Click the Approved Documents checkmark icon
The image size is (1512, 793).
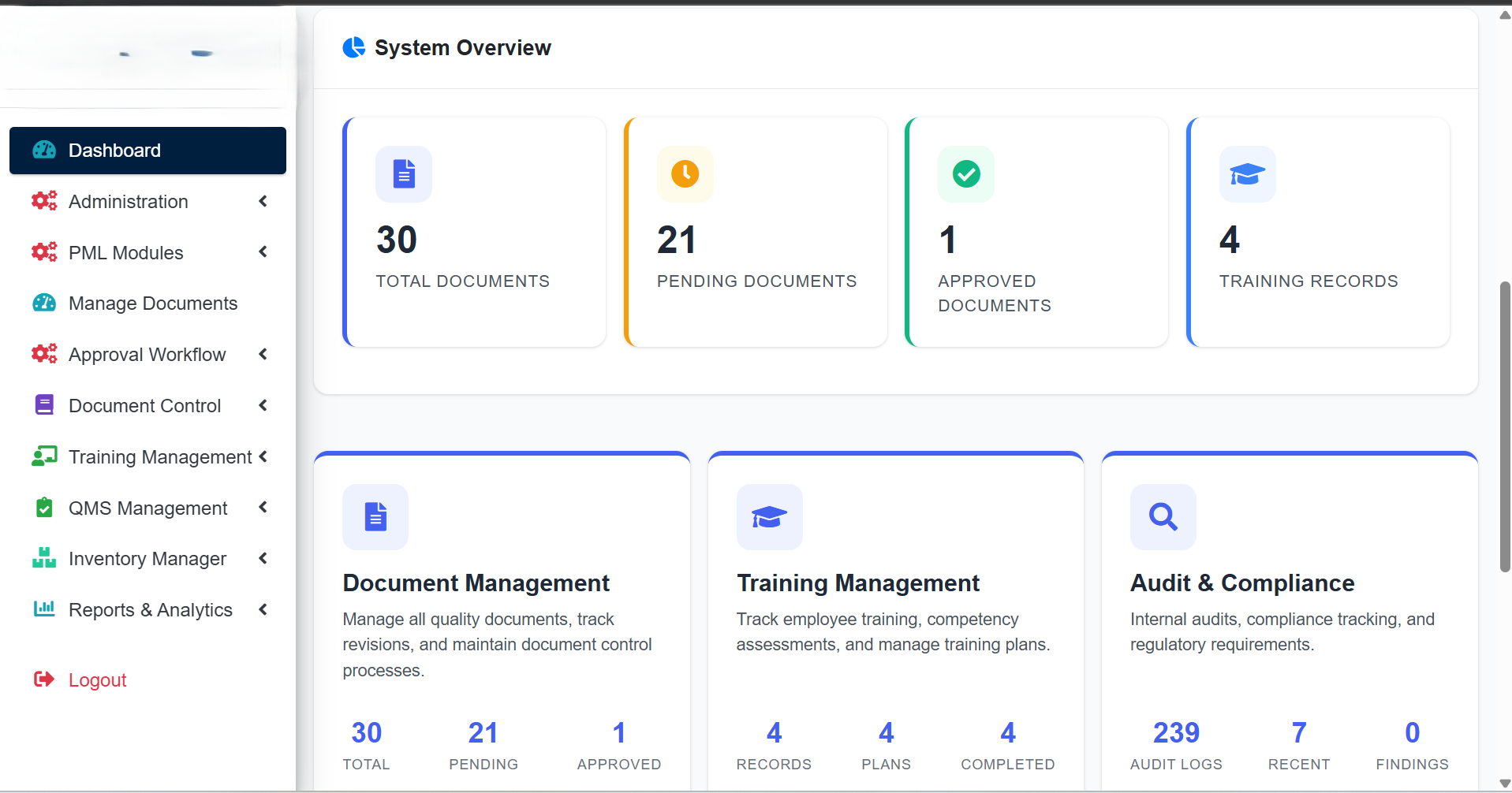click(x=966, y=174)
